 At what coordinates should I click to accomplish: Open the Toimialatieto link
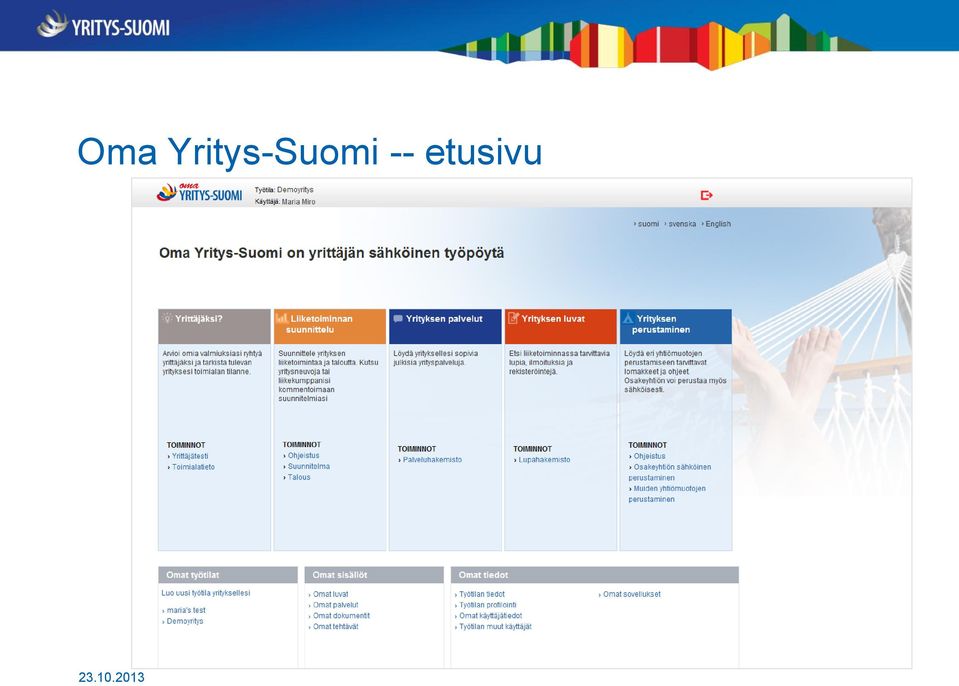coord(191,467)
